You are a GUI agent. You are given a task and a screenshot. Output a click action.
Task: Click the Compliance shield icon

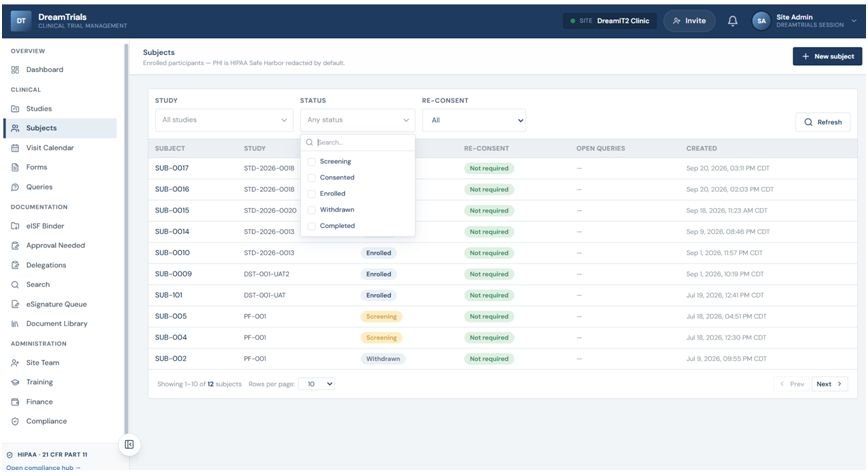(15, 421)
